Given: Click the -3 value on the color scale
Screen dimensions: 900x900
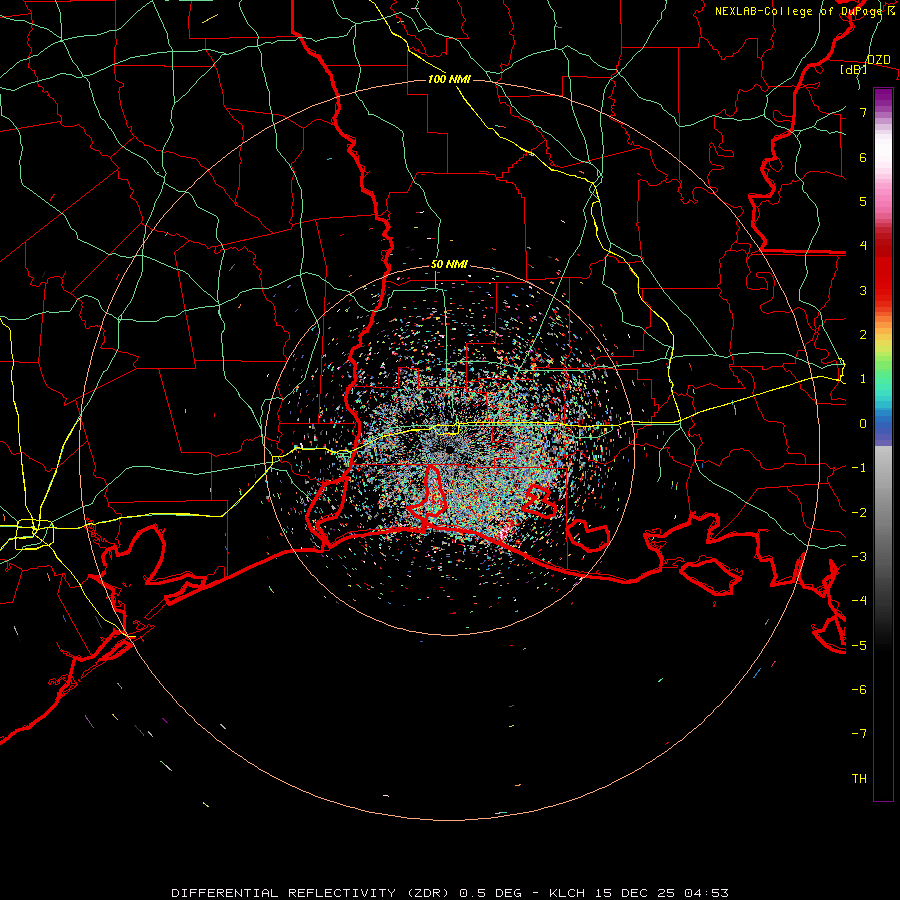Looking at the screenshot, I should (x=859, y=556).
